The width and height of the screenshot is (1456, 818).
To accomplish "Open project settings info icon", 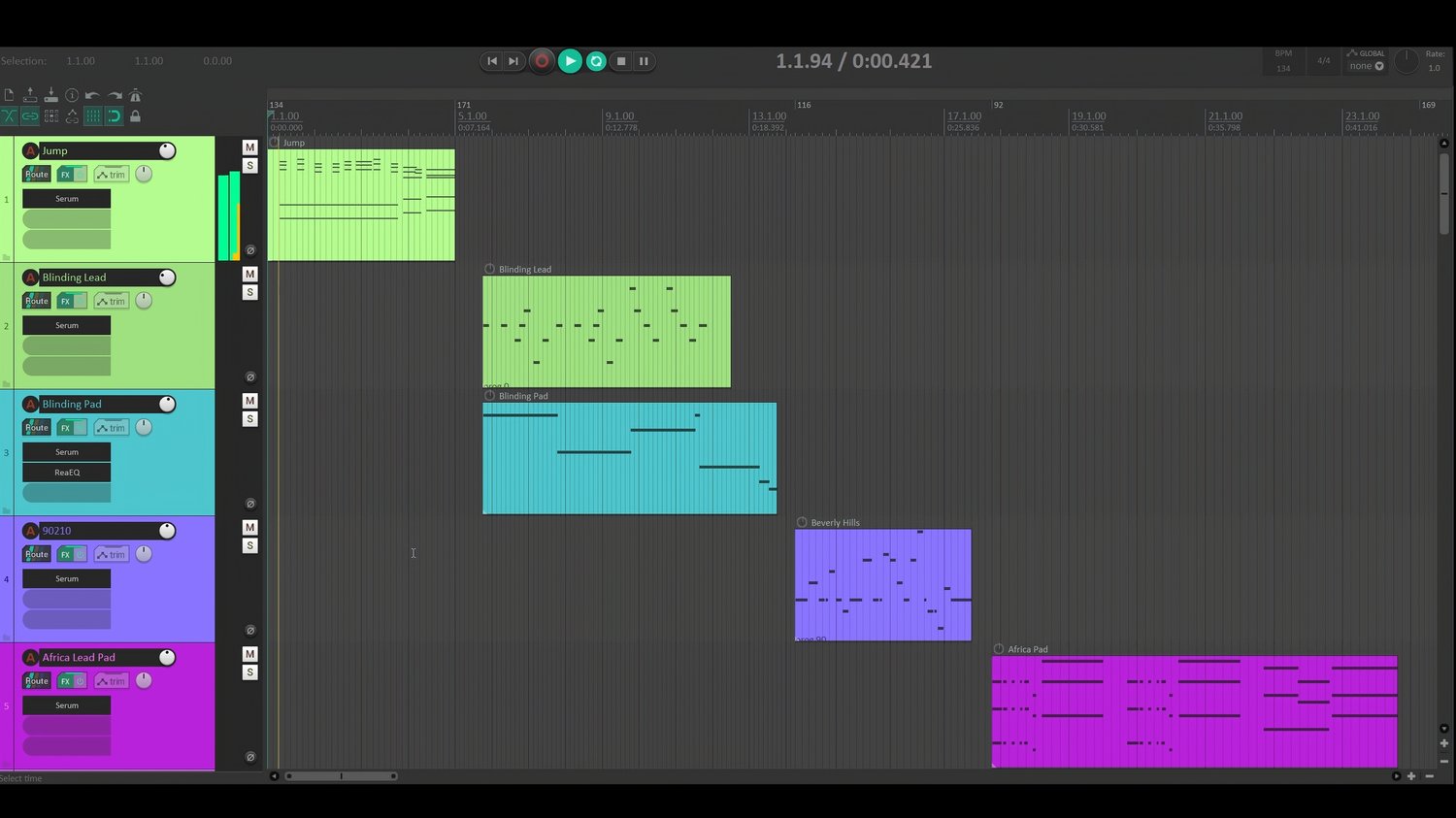I will click(72, 95).
